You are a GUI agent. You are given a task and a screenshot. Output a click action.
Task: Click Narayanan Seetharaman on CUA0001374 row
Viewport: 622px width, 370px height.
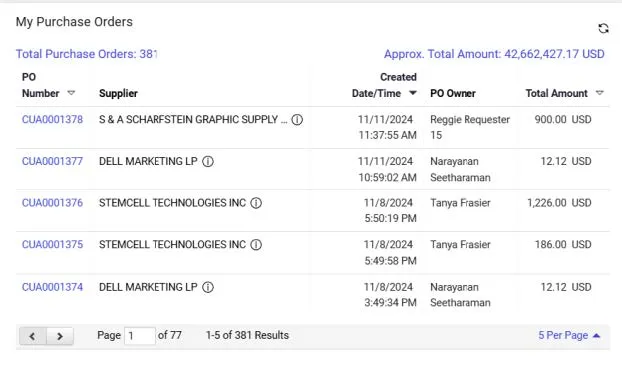[460, 295]
